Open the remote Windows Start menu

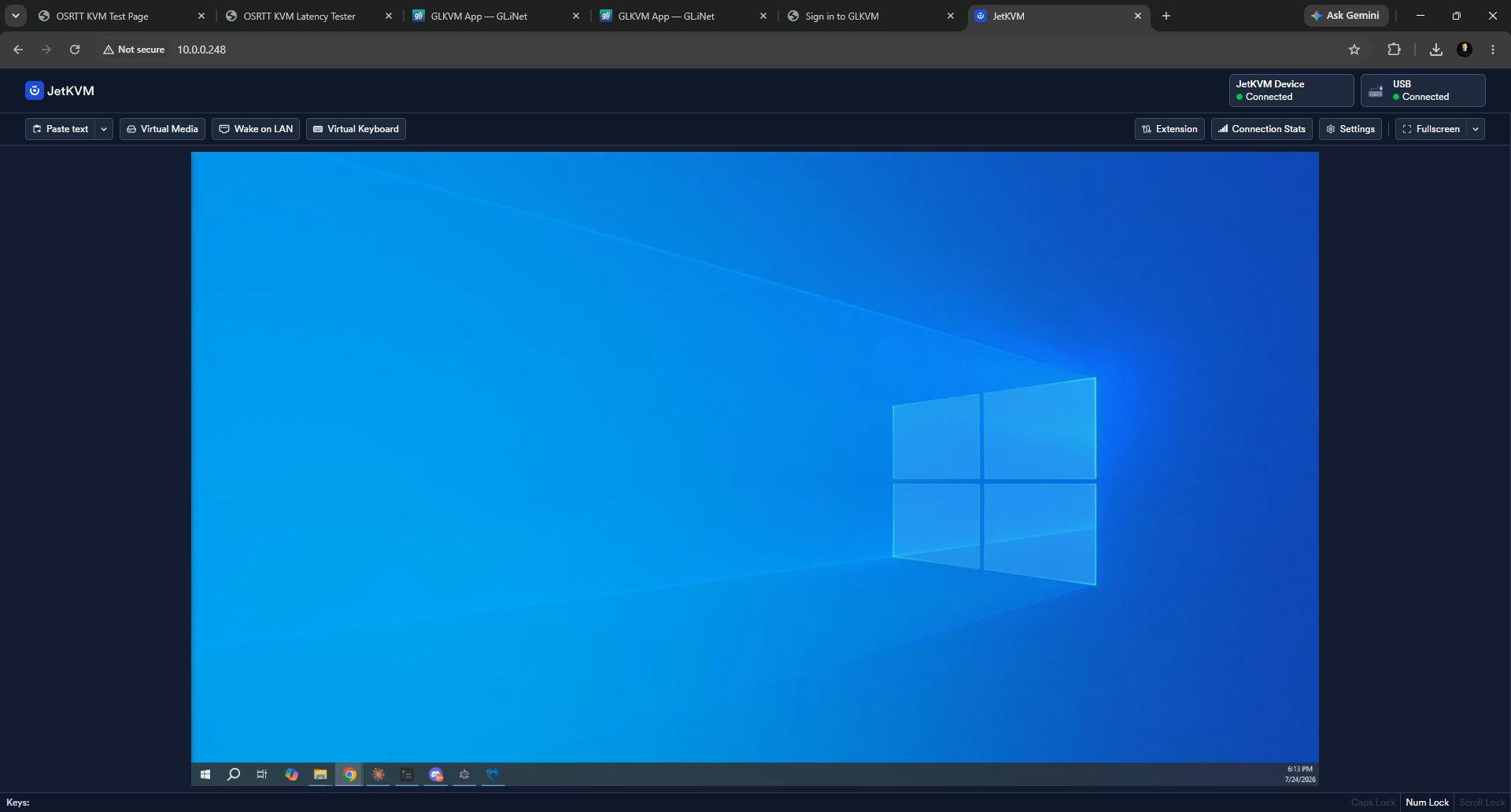(205, 774)
